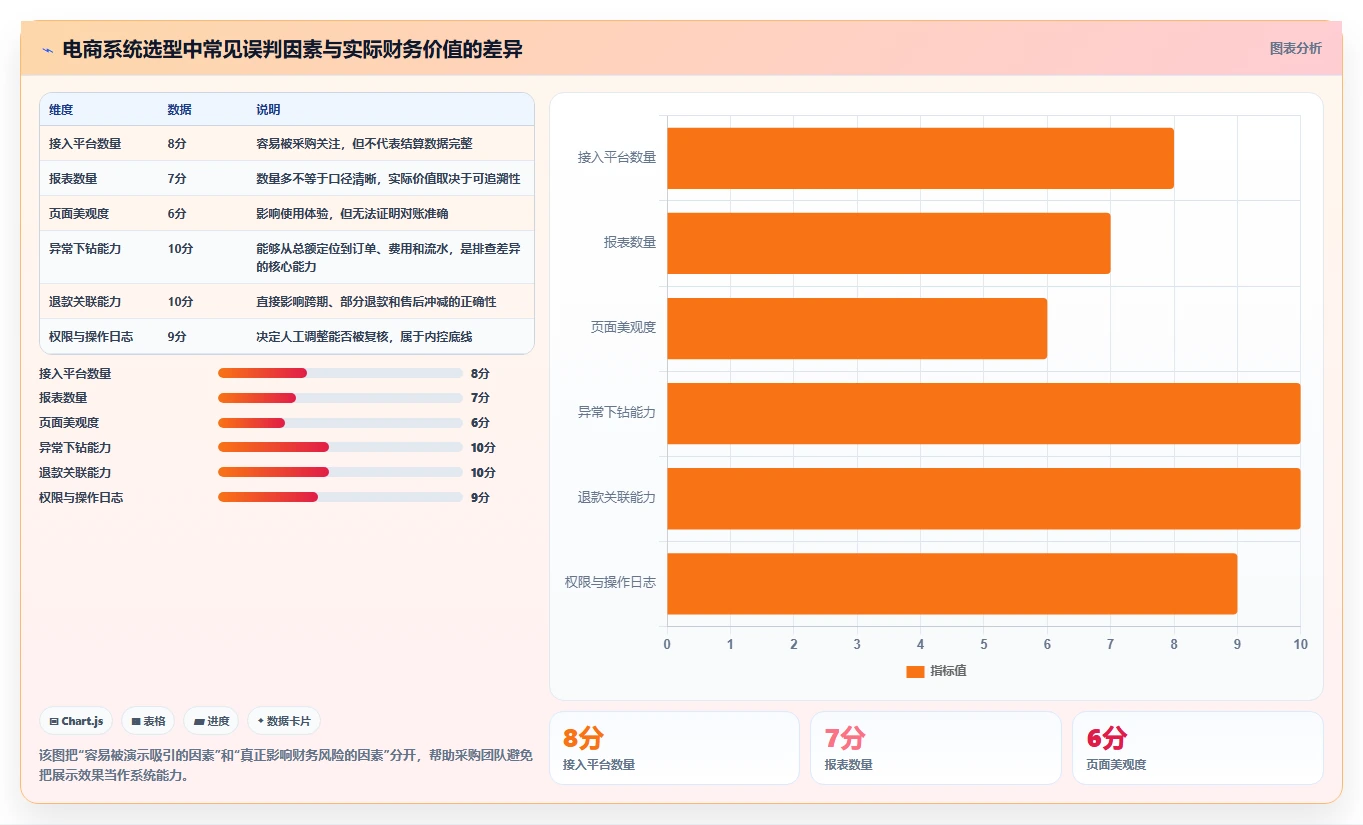Click the 0 tick on the chart x-axis

(667, 644)
